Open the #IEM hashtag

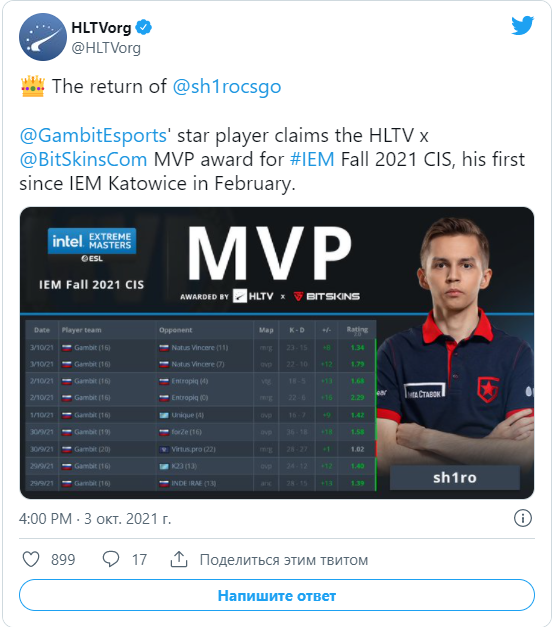(x=312, y=159)
